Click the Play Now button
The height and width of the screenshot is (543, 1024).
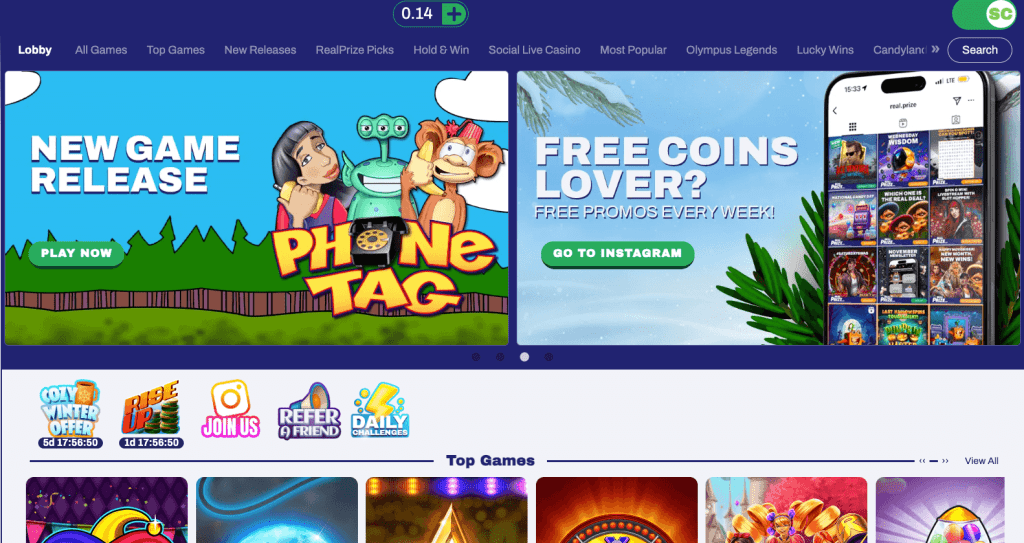76,254
